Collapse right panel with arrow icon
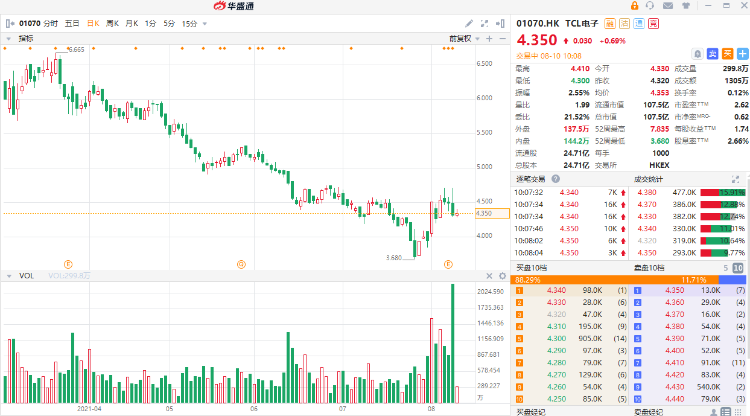Screen dimensions: 750x416 500,23
